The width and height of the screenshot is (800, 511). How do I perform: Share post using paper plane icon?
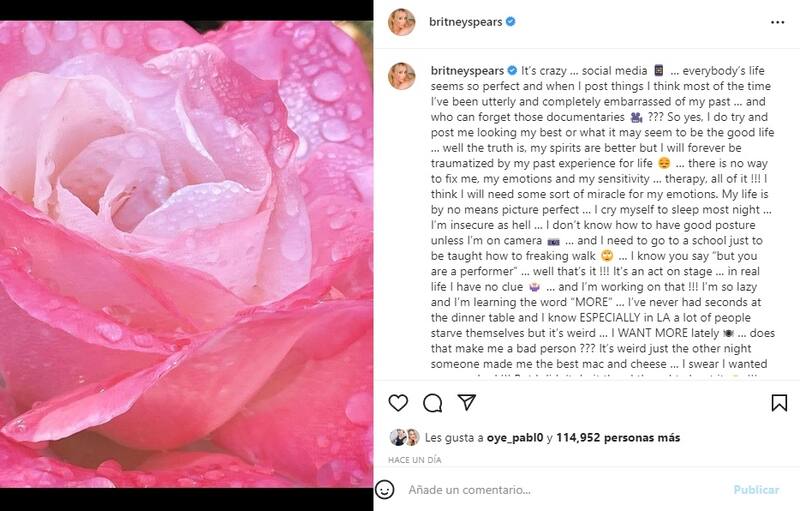(x=466, y=402)
